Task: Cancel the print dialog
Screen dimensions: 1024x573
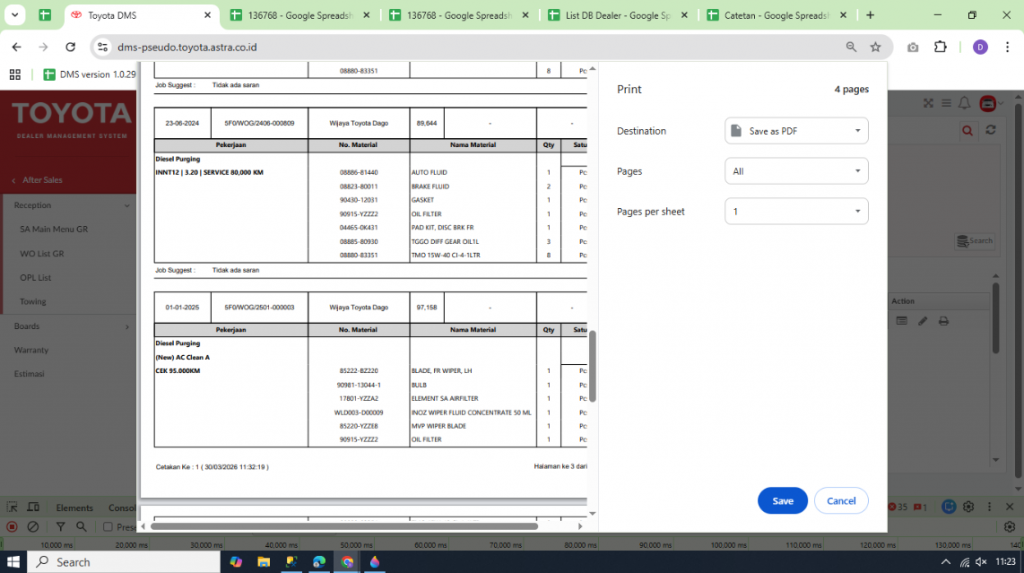Action: click(x=841, y=501)
